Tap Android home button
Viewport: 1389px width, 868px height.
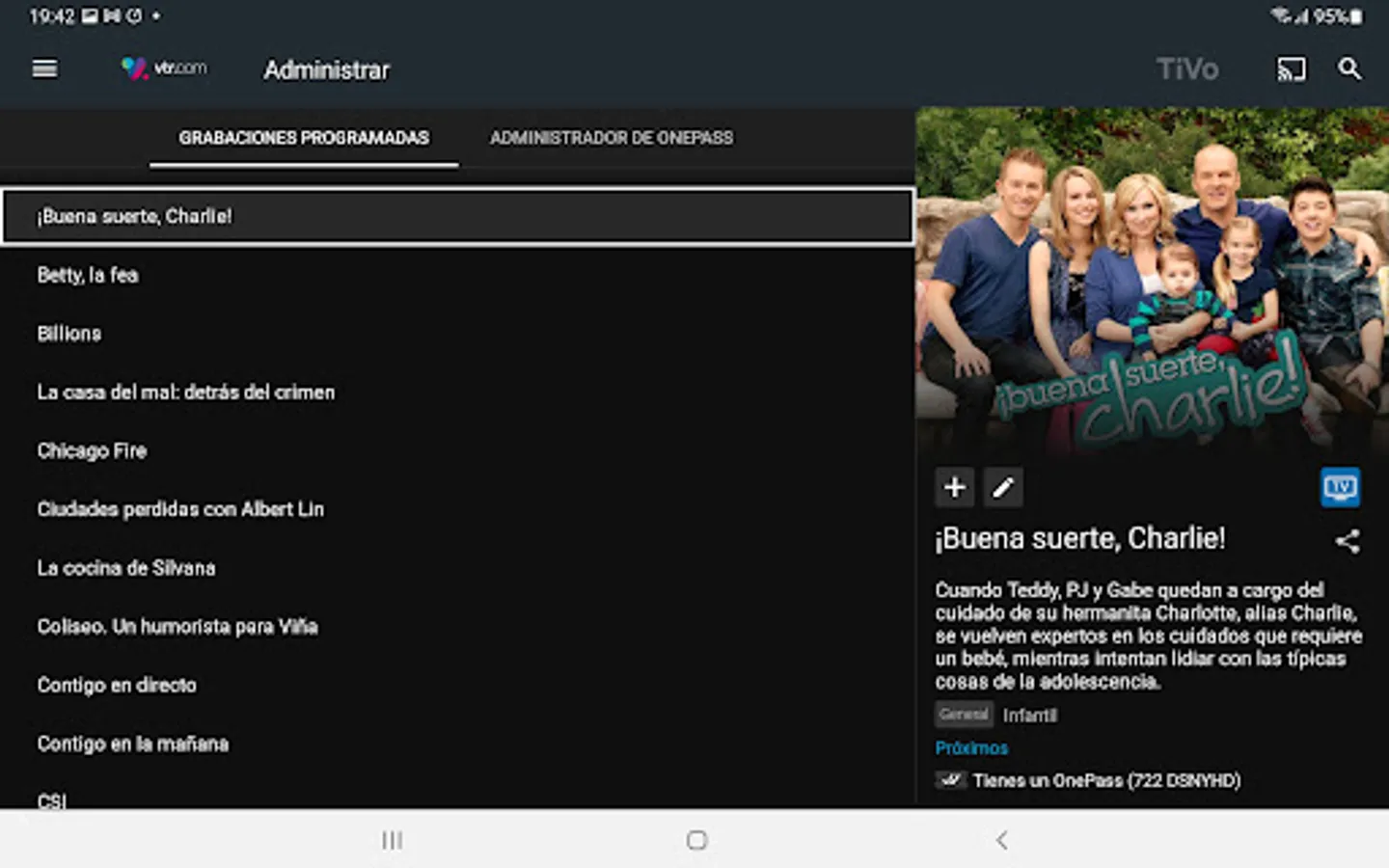pyautogui.click(x=696, y=840)
